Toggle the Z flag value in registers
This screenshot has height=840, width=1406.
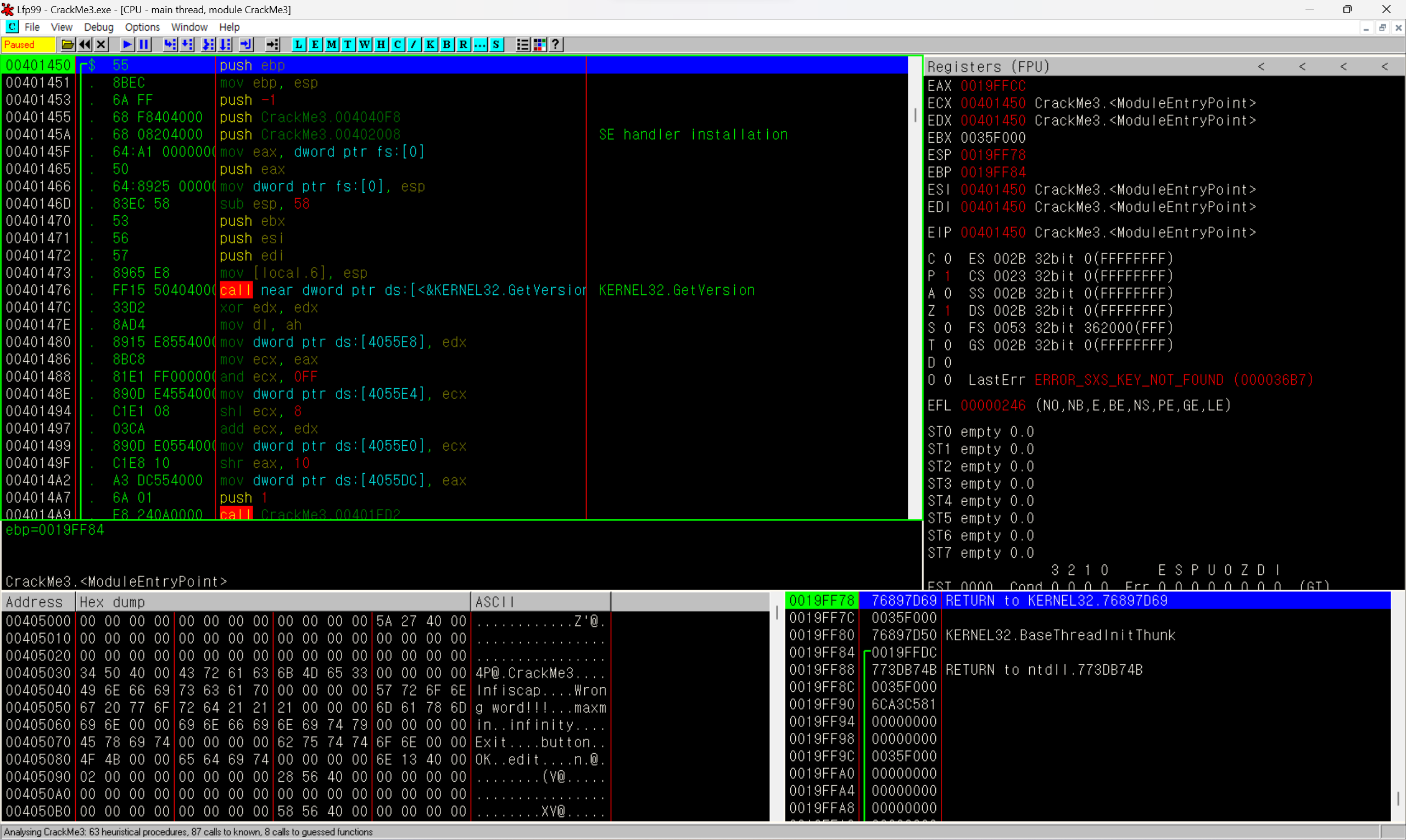pos(947,311)
